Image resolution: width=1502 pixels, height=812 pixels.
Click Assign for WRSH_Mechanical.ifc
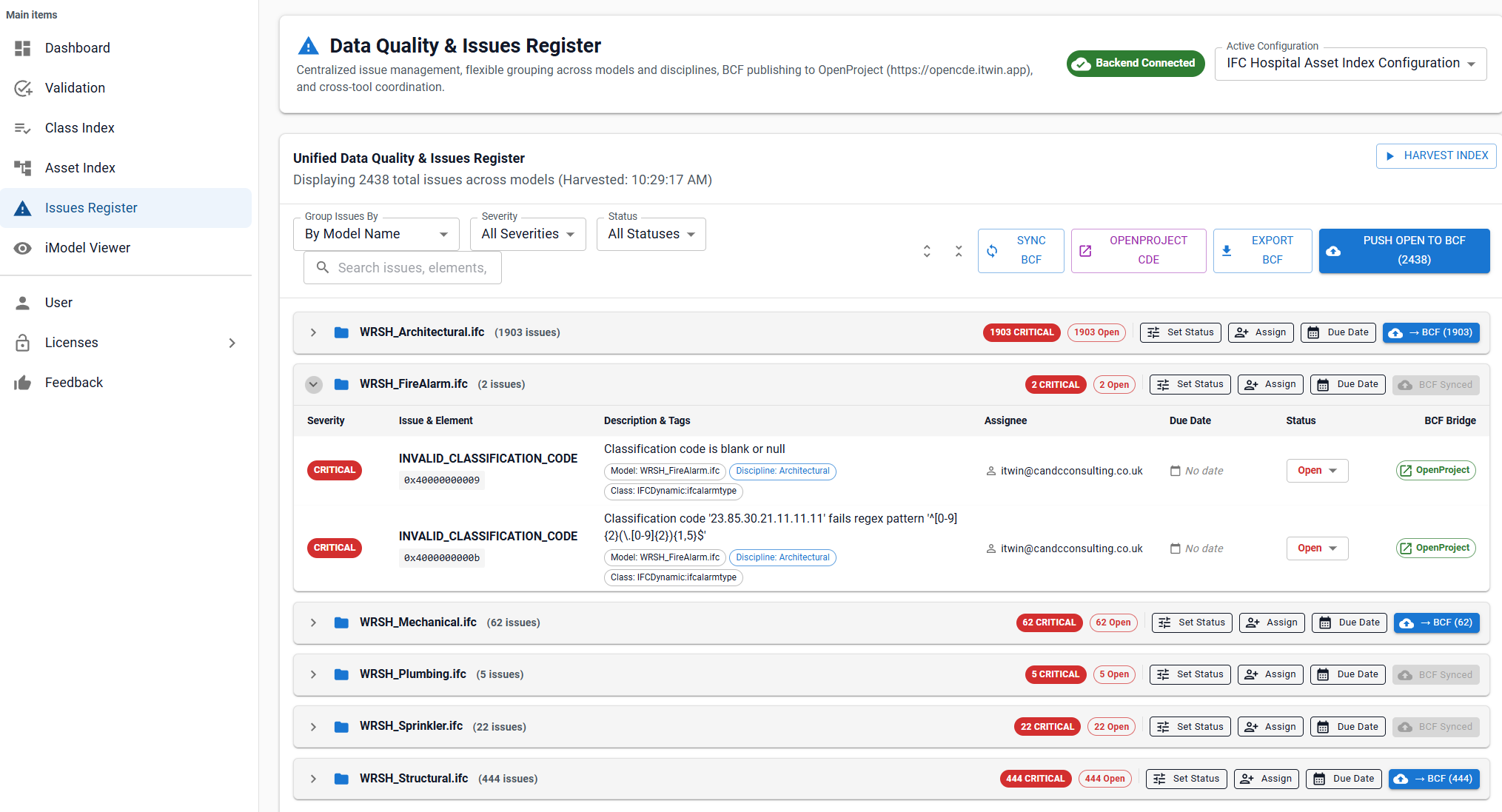(x=1273, y=623)
